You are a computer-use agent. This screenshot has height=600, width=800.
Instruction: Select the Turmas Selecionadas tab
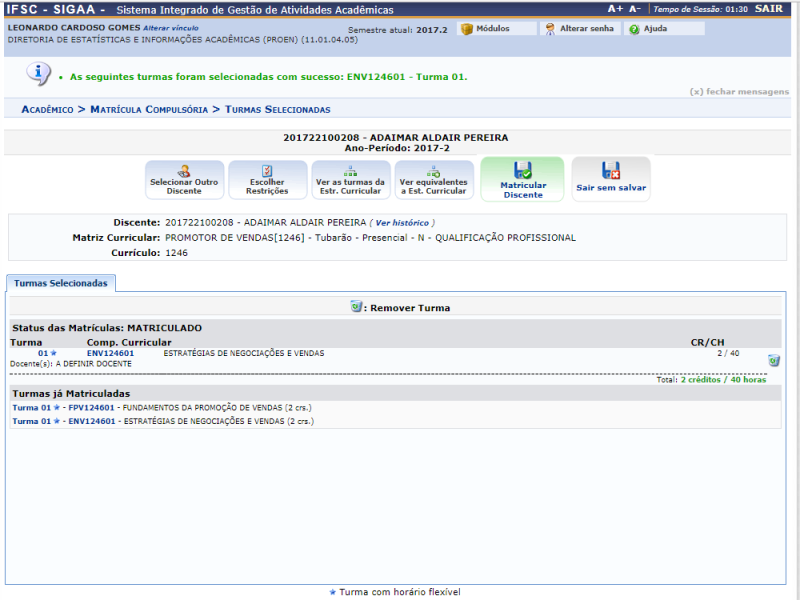60,284
